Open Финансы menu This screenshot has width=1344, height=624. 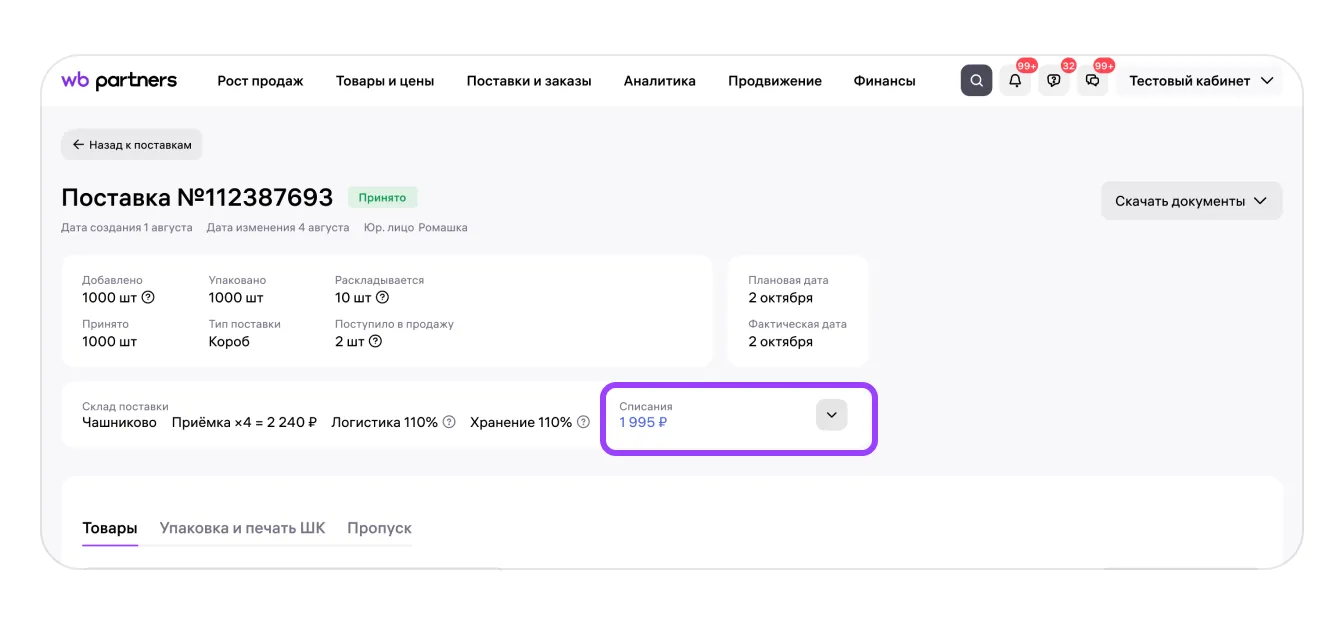coord(885,81)
